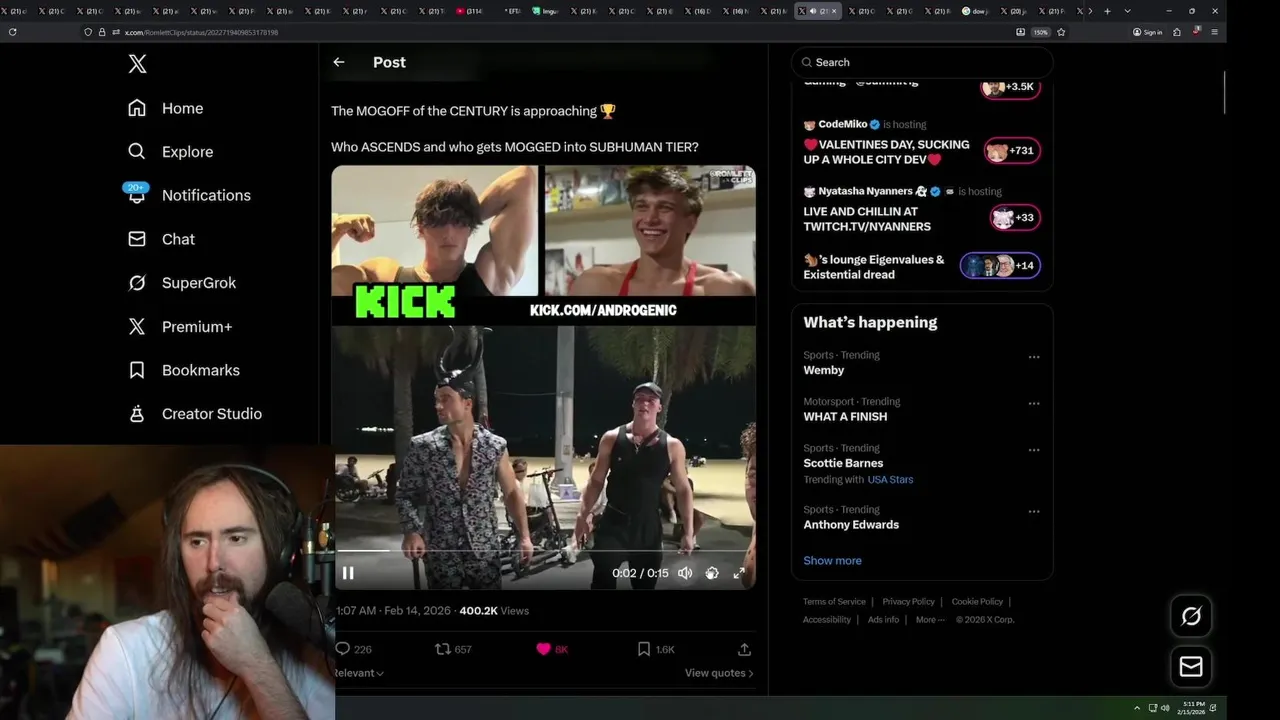Open the floating Grok button
1280x720 pixels.
click(x=1191, y=616)
